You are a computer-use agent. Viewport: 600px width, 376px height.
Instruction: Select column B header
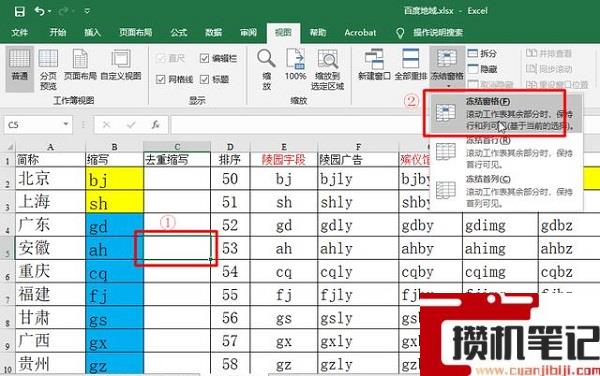tap(114, 147)
